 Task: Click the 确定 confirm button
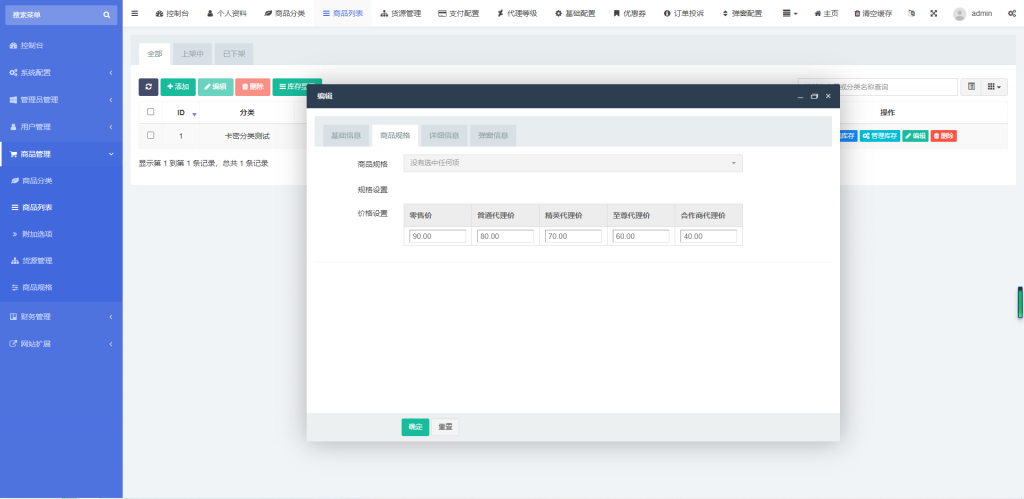[x=415, y=427]
